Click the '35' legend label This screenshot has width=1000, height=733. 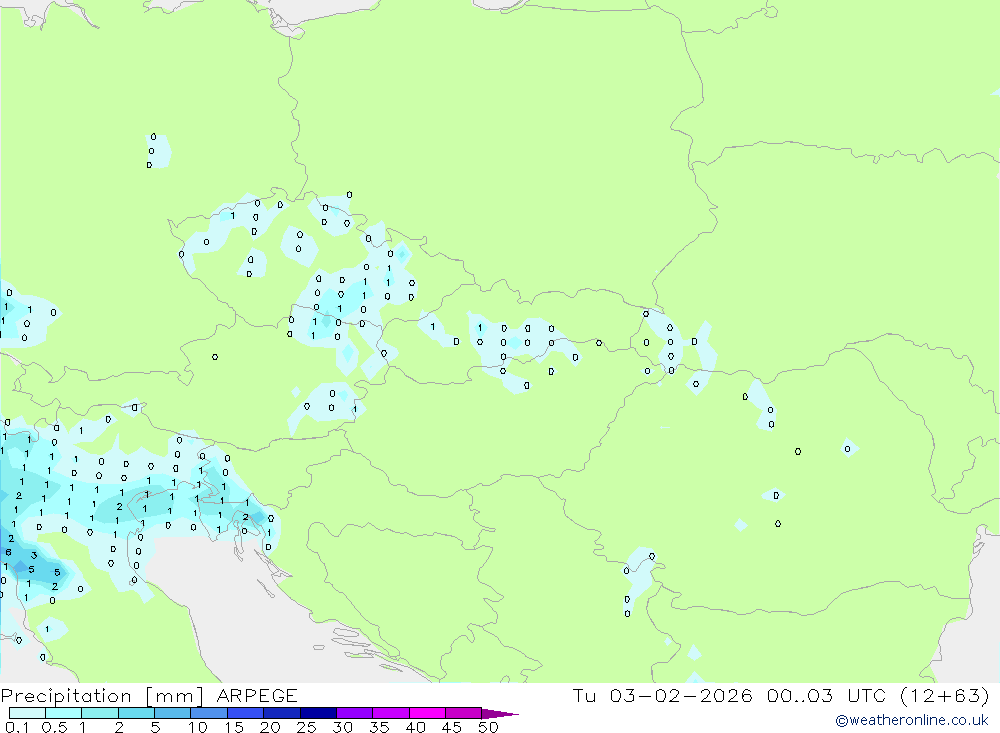[x=379, y=727]
